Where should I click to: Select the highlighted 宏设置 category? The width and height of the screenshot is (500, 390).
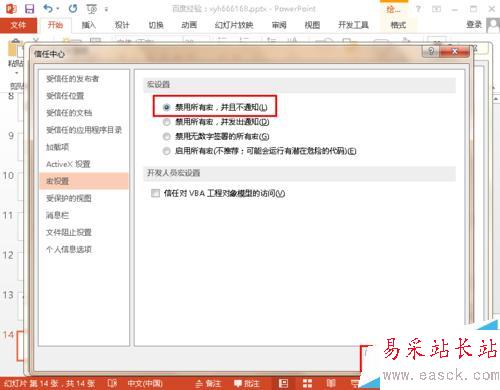click(84, 181)
